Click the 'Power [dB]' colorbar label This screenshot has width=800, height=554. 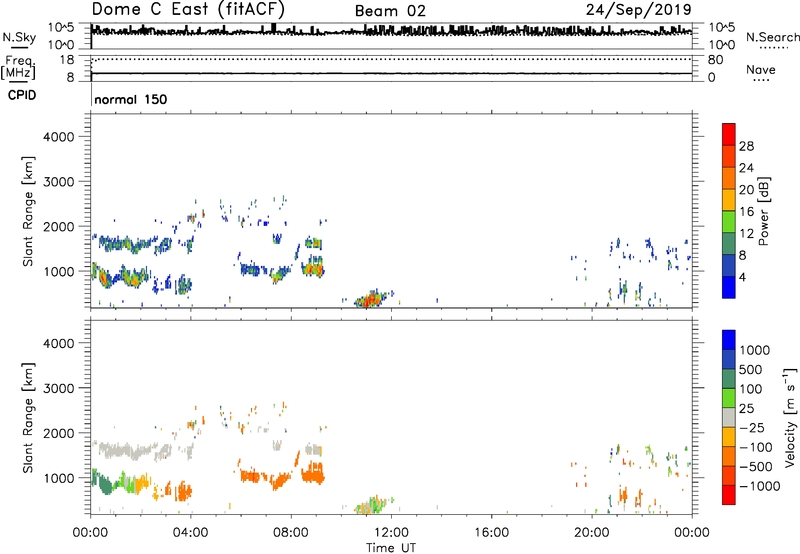tap(763, 211)
